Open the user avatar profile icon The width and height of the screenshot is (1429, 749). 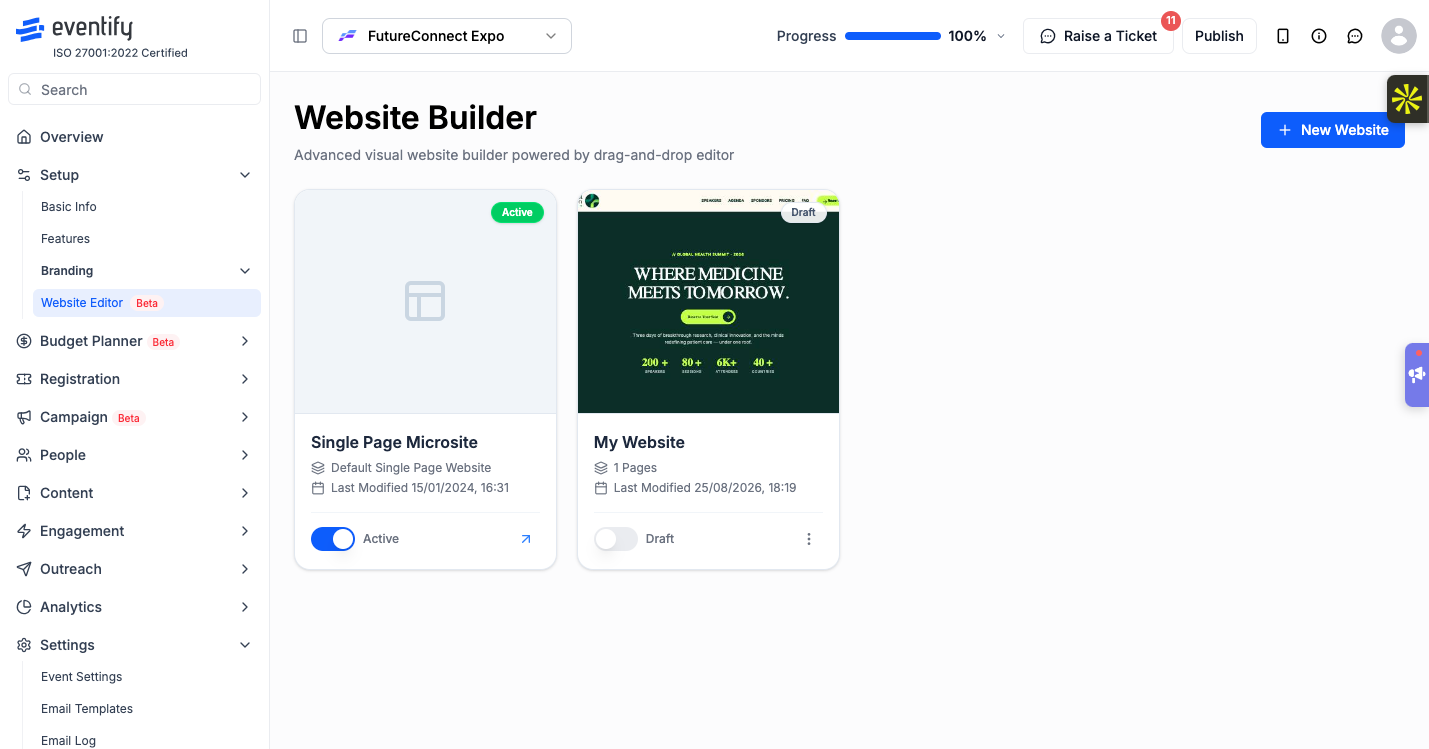pyautogui.click(x=1399, y=36)
